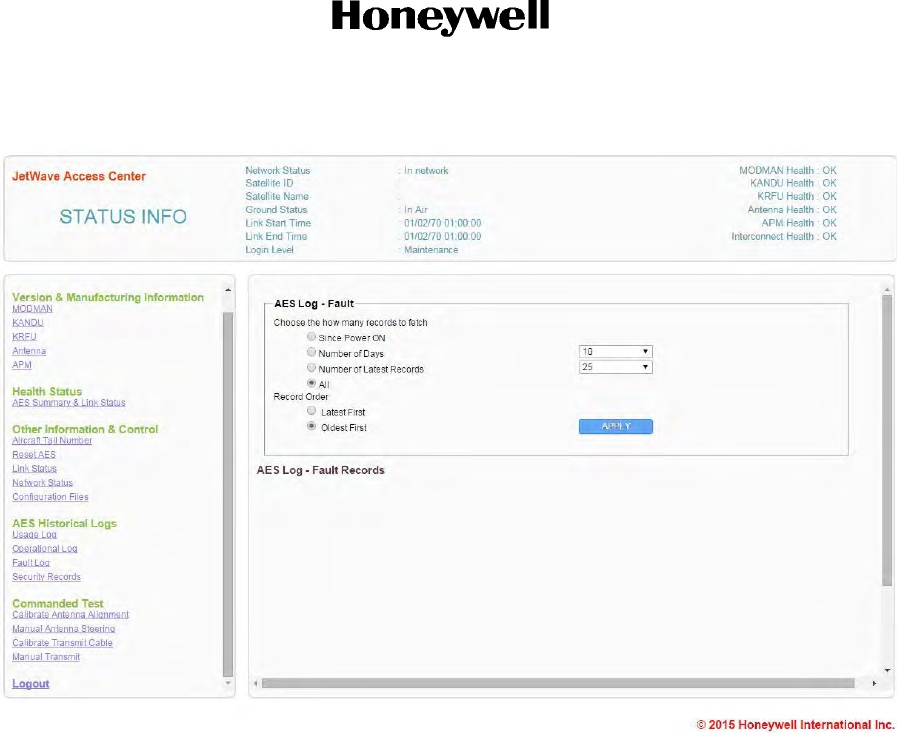Open the KRFU version information link
Image resolution: width=897 pixels, height=733 pixels.
click(24, 336)
